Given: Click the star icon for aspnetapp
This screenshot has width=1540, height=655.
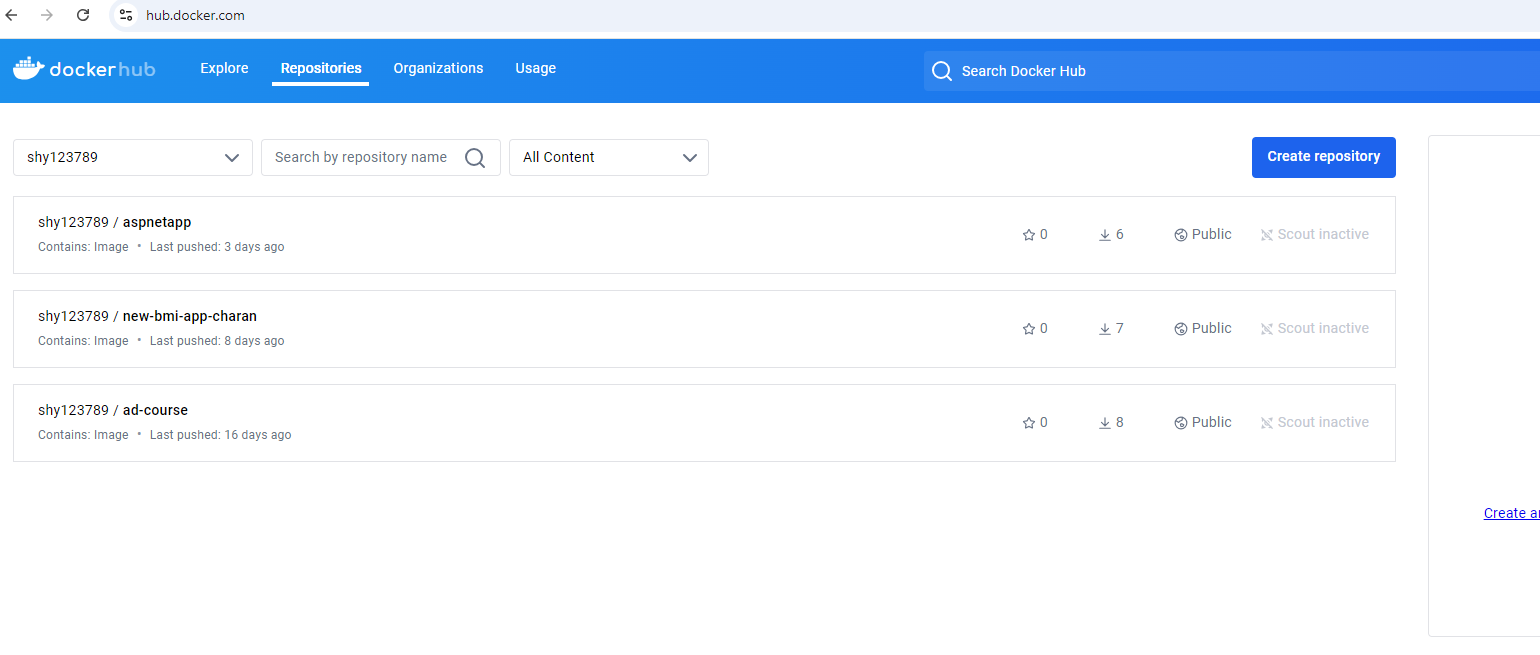Looking at the screenshot, I should pyautogui.click(x=1028, y=235).
